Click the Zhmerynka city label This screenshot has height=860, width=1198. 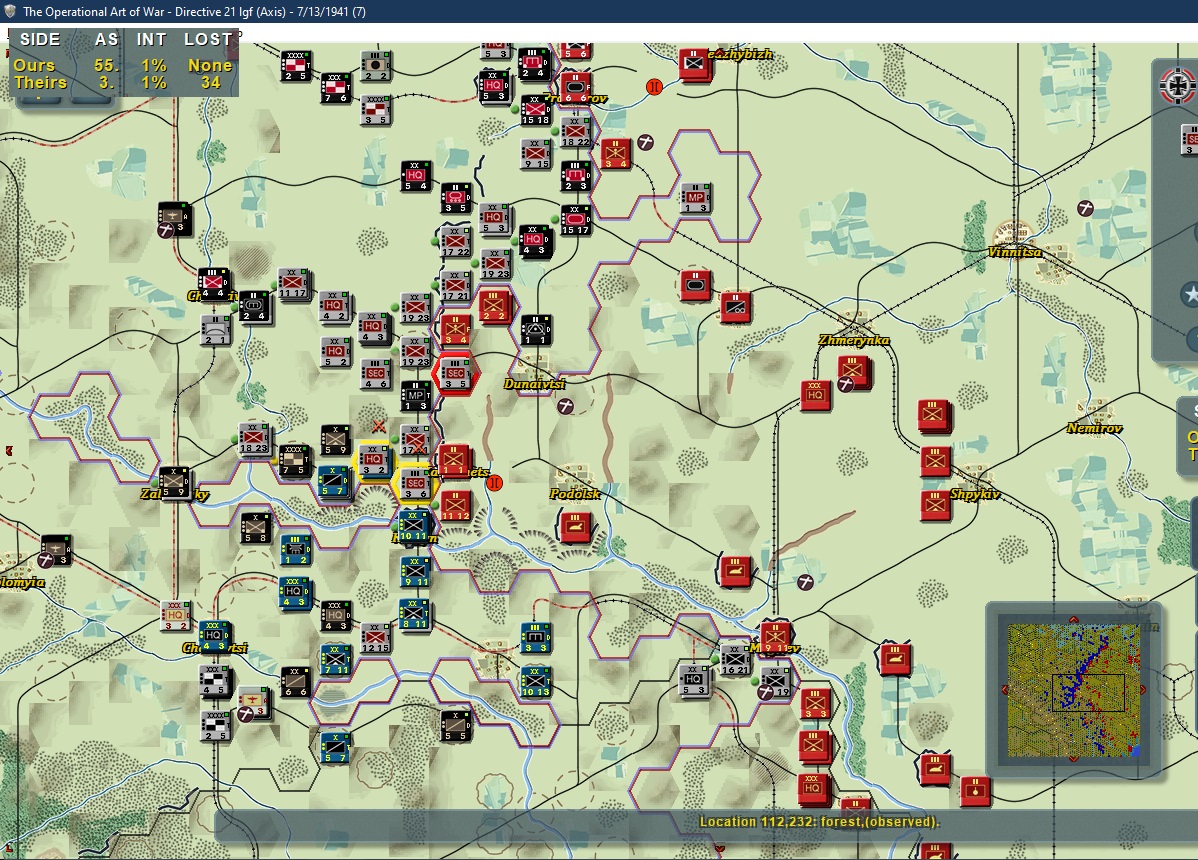tap(853, 340)
